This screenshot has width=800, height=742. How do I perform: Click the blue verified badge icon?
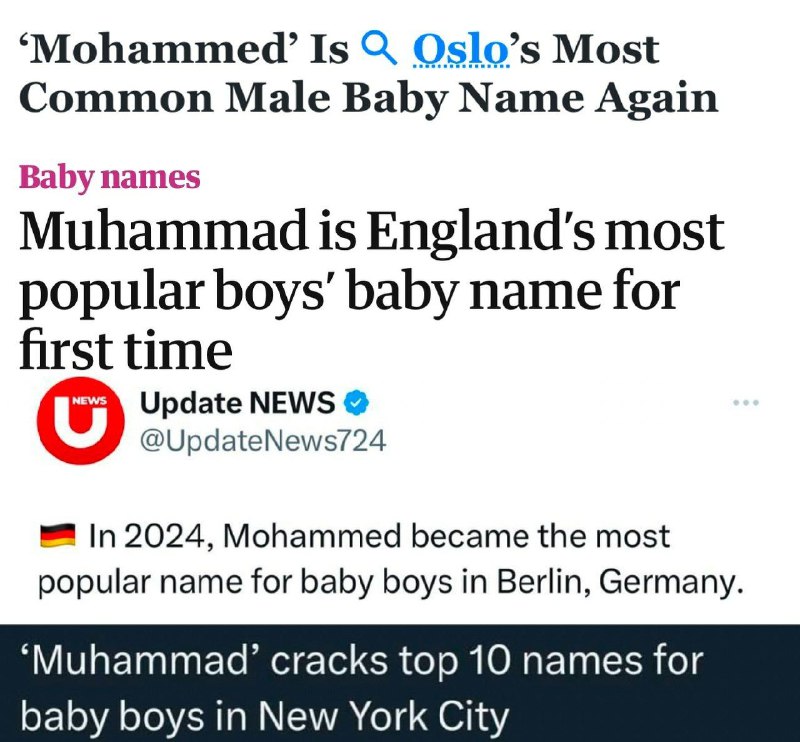coord(356,403)
